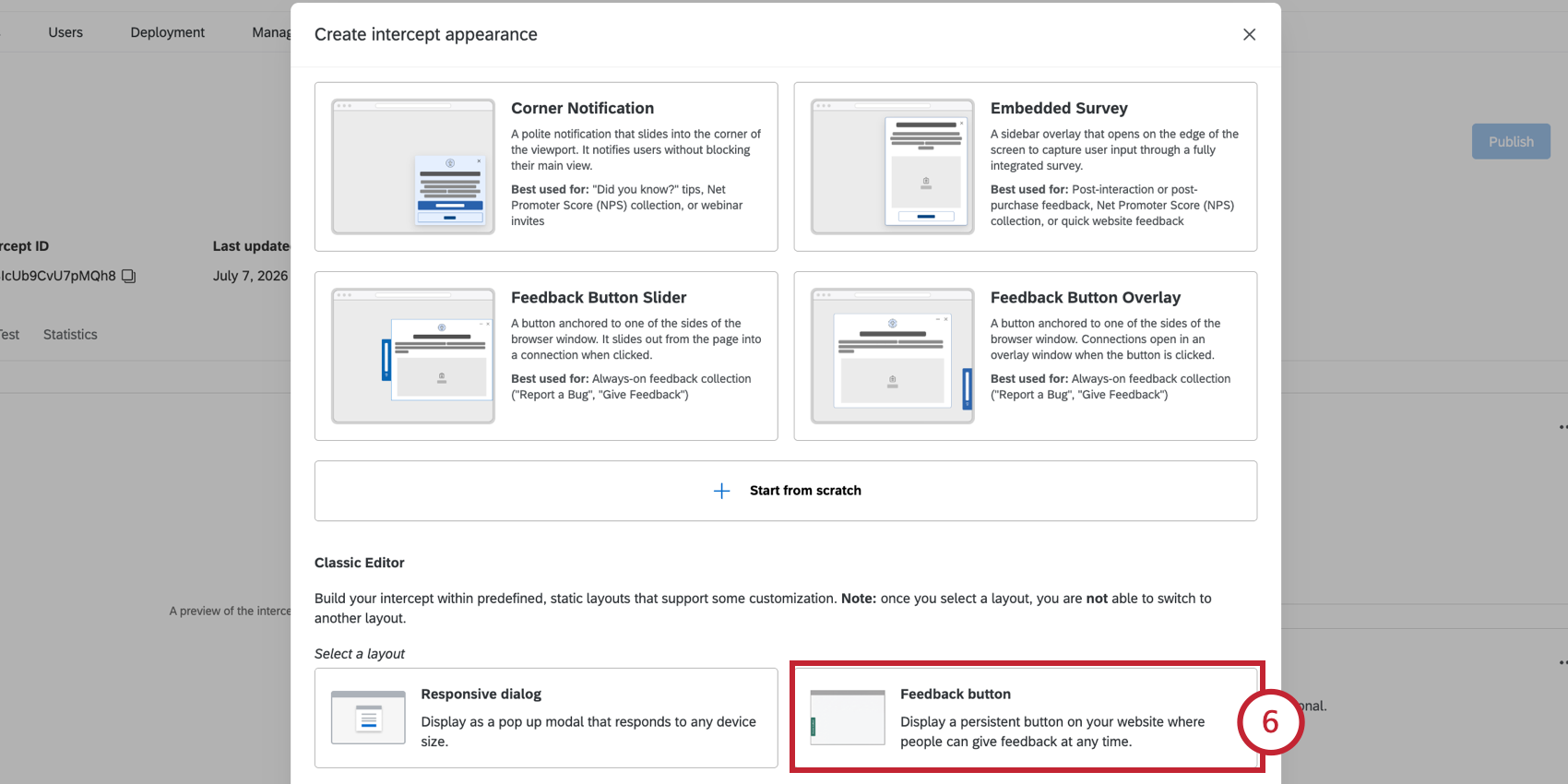The width and height of the screenshot is (1568, 784).
Task: Open the Users tab in the background page
Action: [65, 32]
